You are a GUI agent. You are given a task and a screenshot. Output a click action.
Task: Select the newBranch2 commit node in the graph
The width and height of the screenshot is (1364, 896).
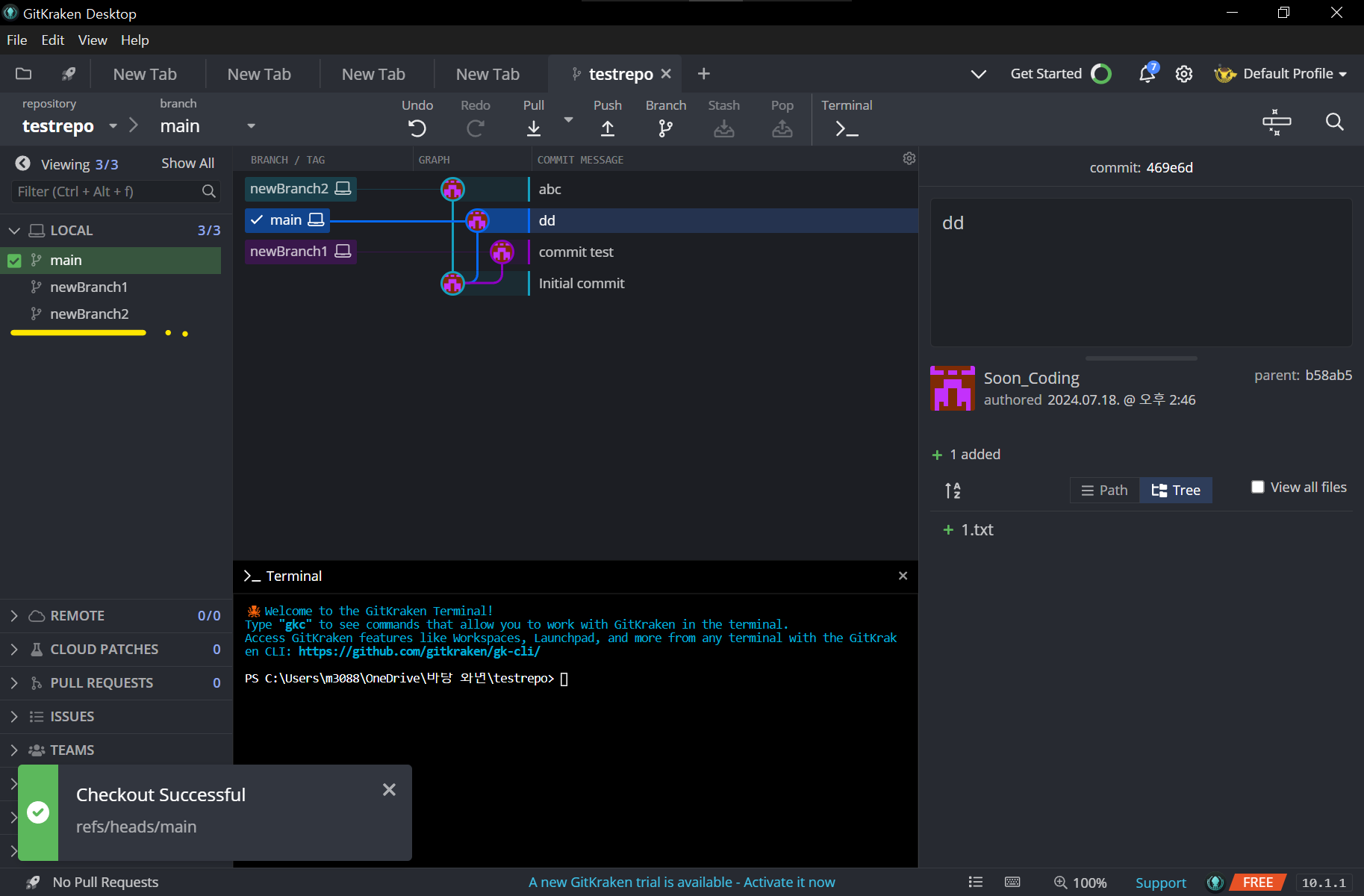point(452,189)
